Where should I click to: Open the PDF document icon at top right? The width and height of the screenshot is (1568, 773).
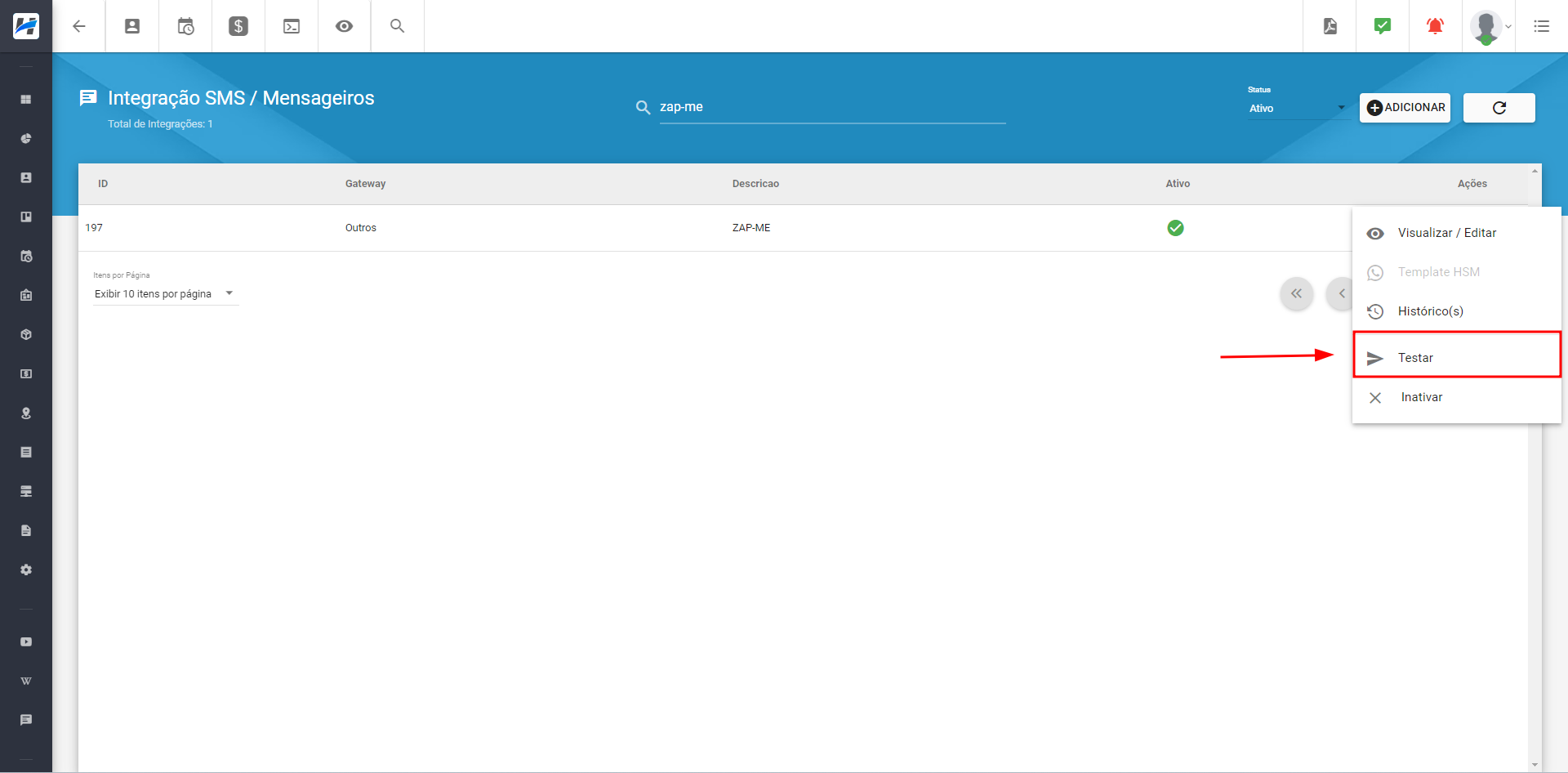tap(1330, 26)
